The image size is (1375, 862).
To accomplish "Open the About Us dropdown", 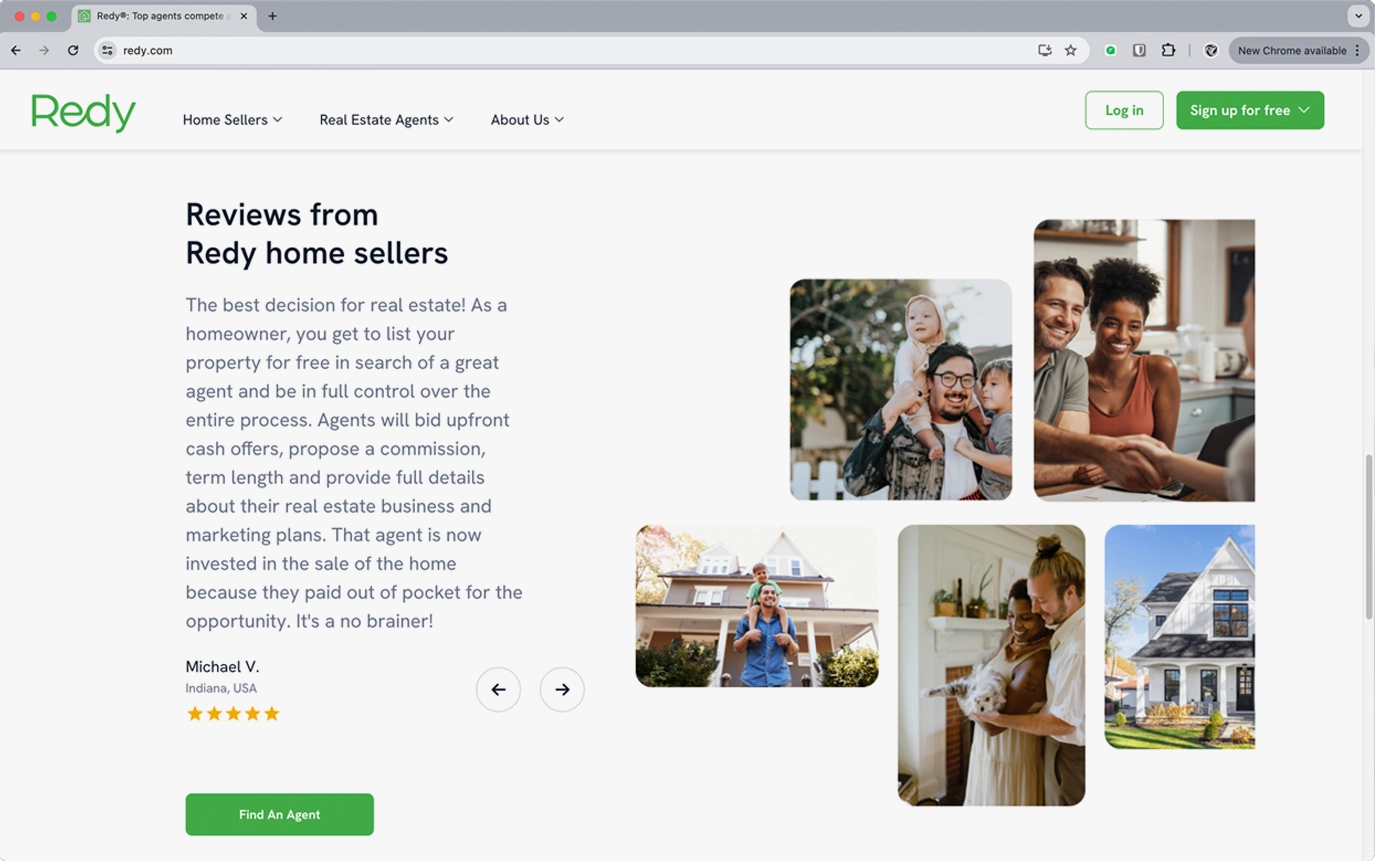I will (527, 119).
